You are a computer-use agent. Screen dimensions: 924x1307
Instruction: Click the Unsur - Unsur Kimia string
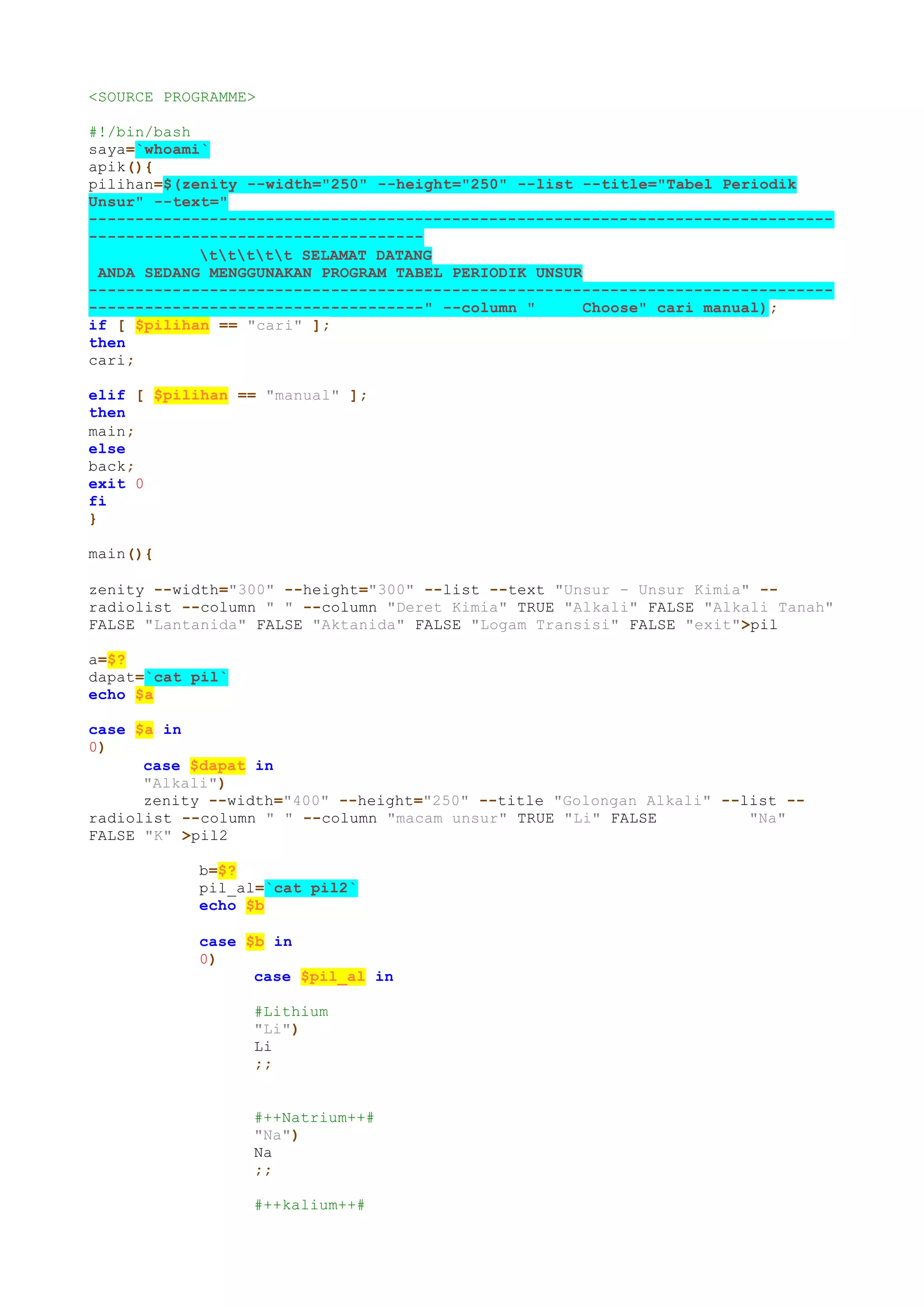(x=652, y=590)
